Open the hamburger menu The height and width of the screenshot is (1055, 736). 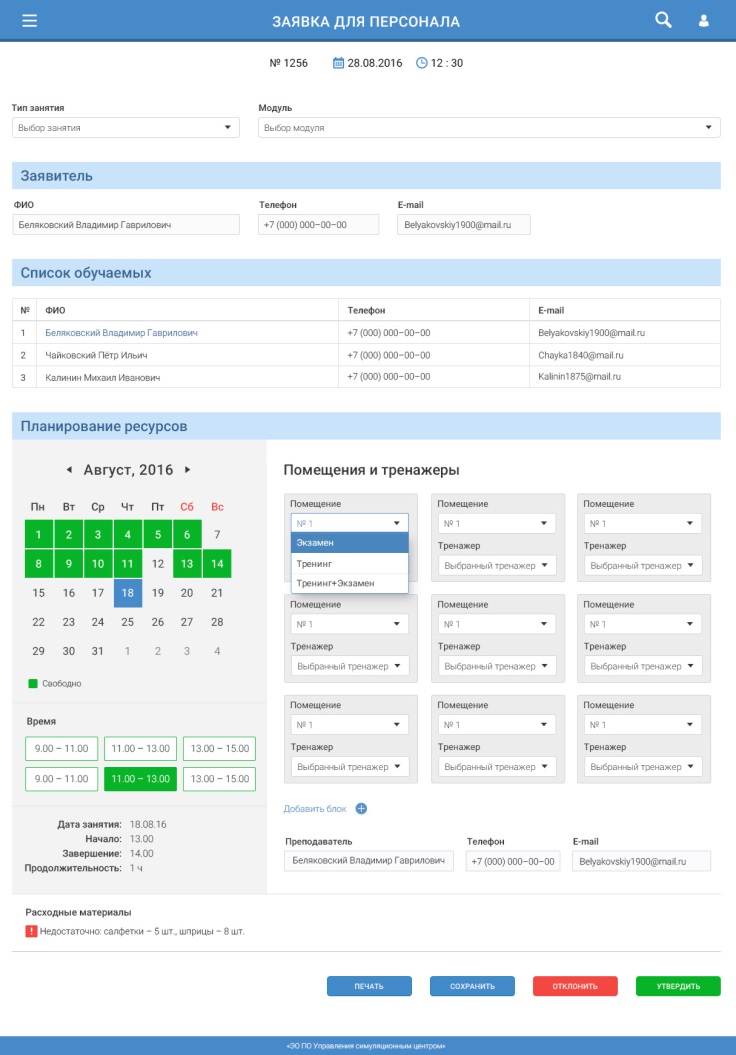(29, 20)
